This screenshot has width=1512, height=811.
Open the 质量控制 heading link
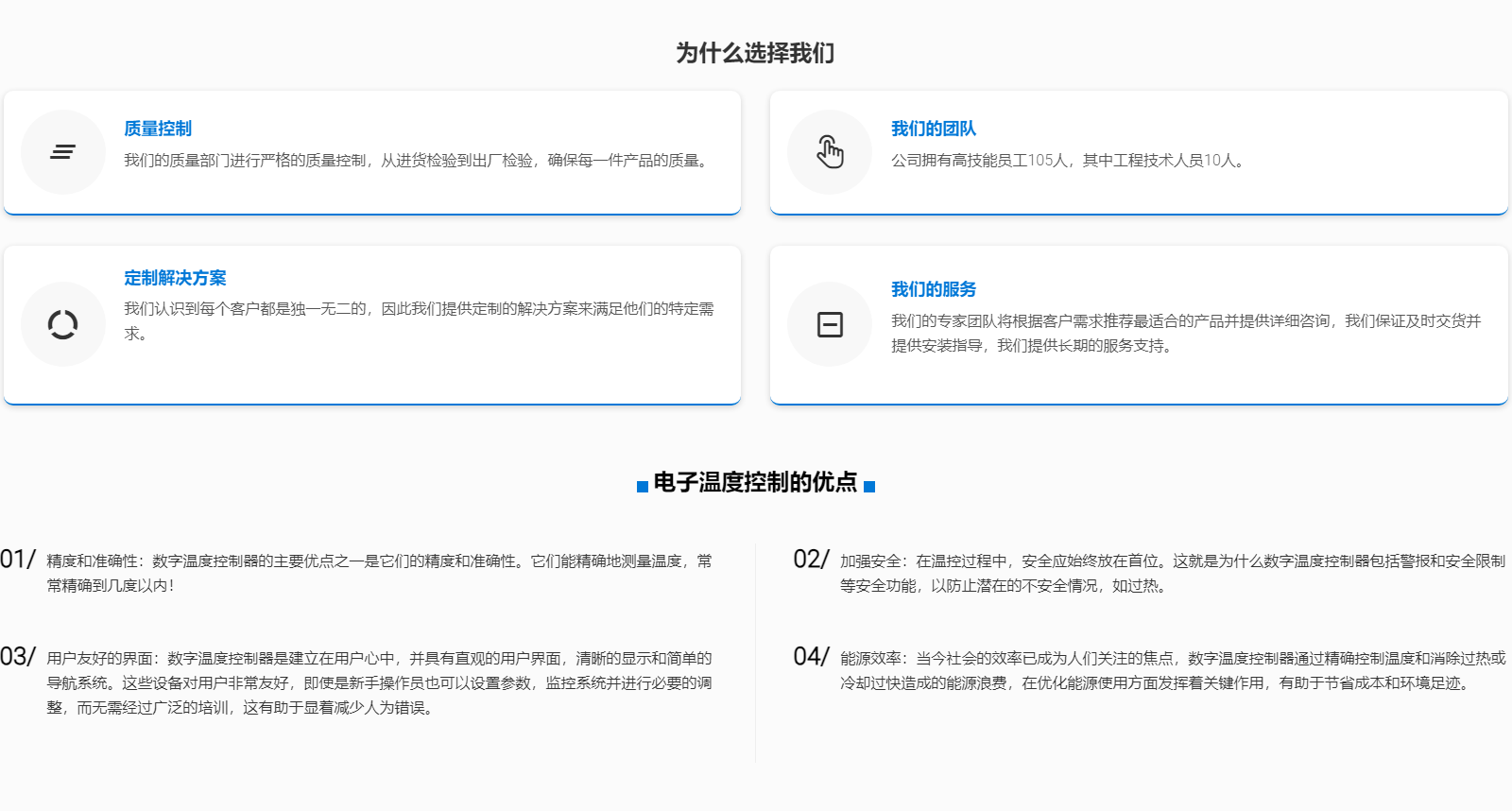click(158, 129)
